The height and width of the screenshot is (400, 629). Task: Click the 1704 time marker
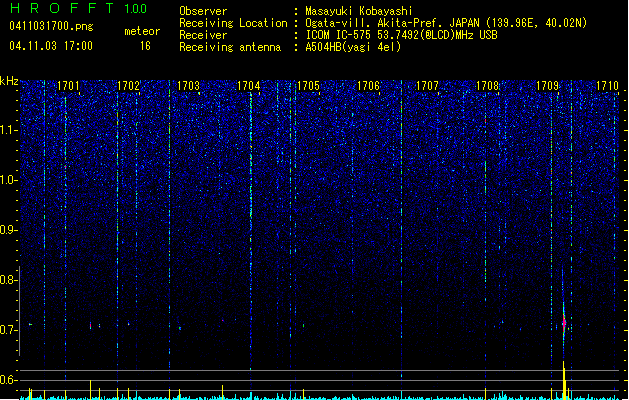(248, 86)
